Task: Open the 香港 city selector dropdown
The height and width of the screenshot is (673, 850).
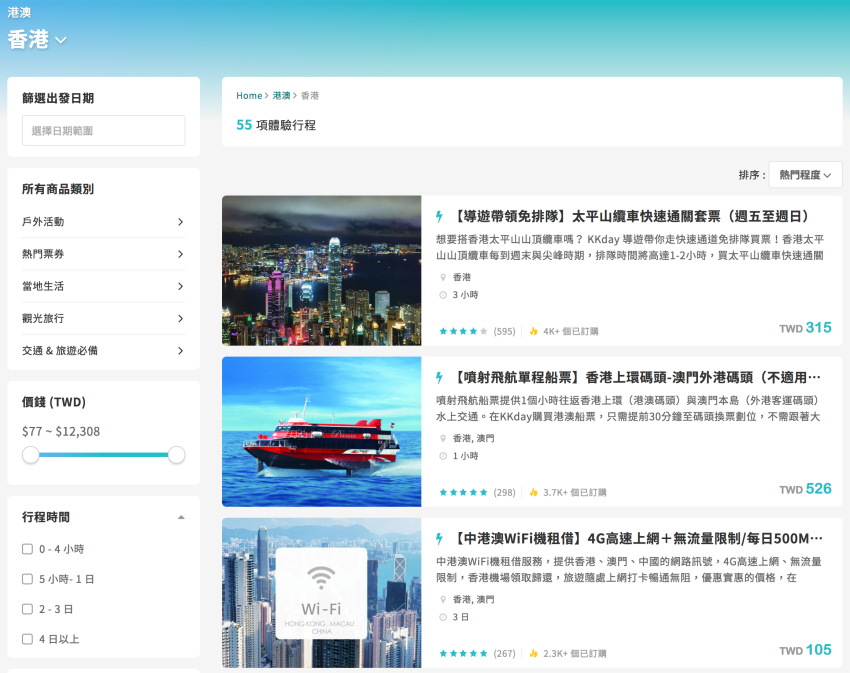Action: point(37,40)
